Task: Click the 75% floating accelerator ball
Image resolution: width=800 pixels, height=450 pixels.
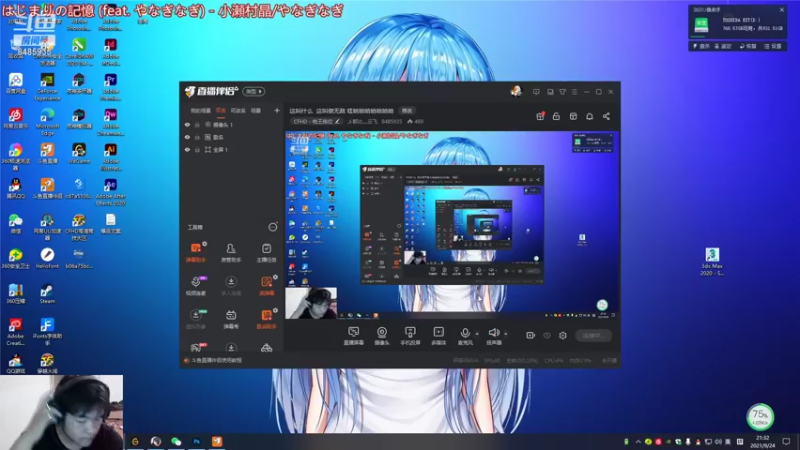Action: pyautogui.click(x=760, y=416)
